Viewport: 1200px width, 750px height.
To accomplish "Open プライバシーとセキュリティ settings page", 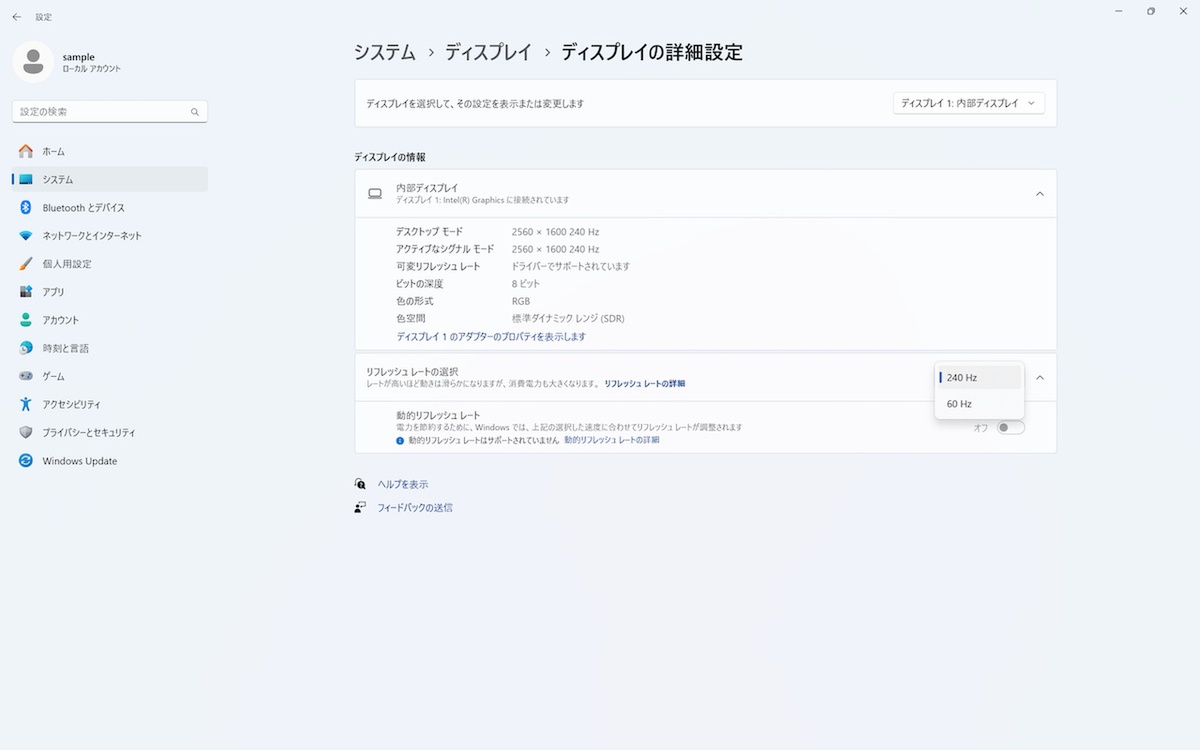I will pos(110,433).
